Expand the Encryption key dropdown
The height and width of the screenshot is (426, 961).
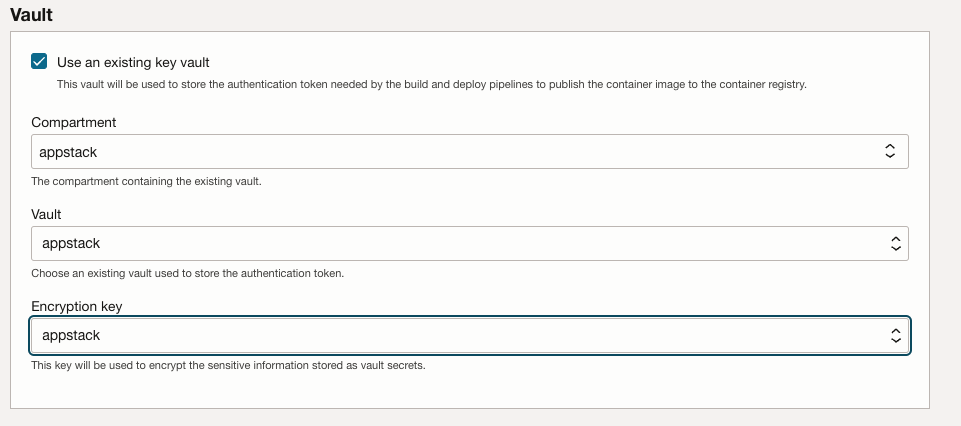469,335
